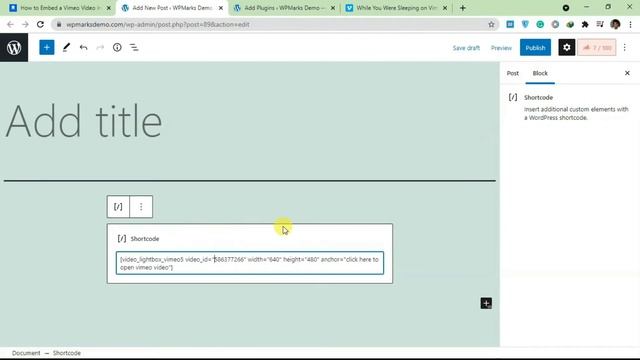This screenshot has width=640, height=360.
Task: Close the How to Embed Vimeo tab
Action: click(109, 8)
